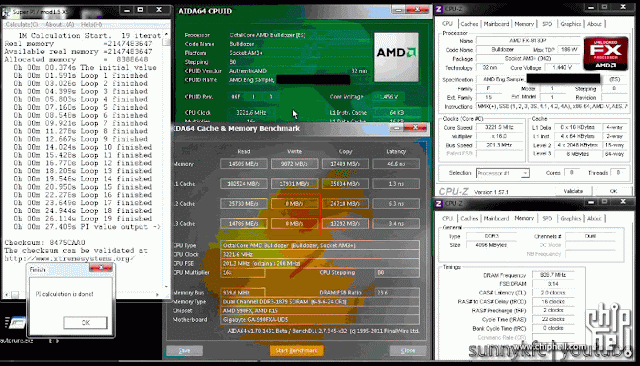This screenshot has width=640, height=366.
Task: Click Validate button in CPU-Z
Action: [x=573, y=191]
